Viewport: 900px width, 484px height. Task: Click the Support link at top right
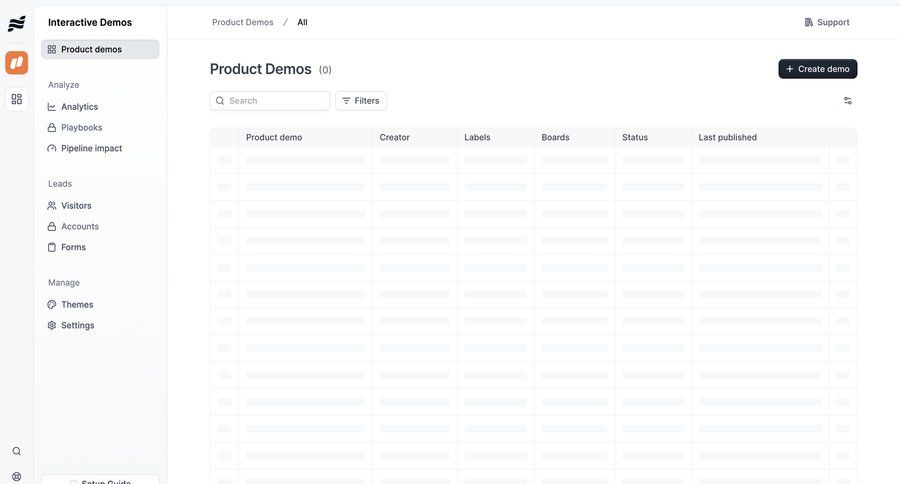pos(827,22)
